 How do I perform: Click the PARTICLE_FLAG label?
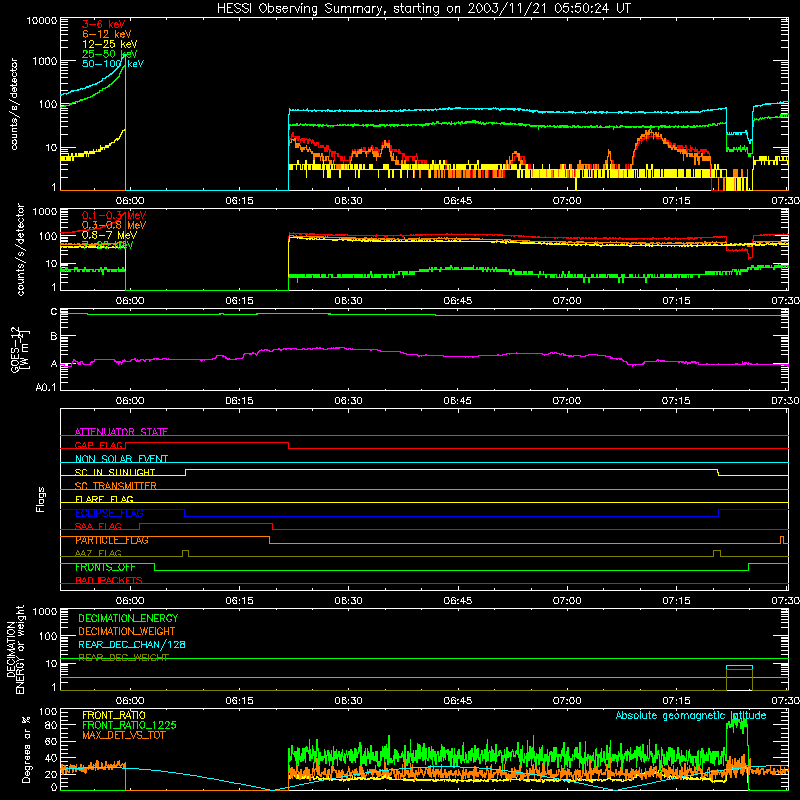click(x=112, y=540)
